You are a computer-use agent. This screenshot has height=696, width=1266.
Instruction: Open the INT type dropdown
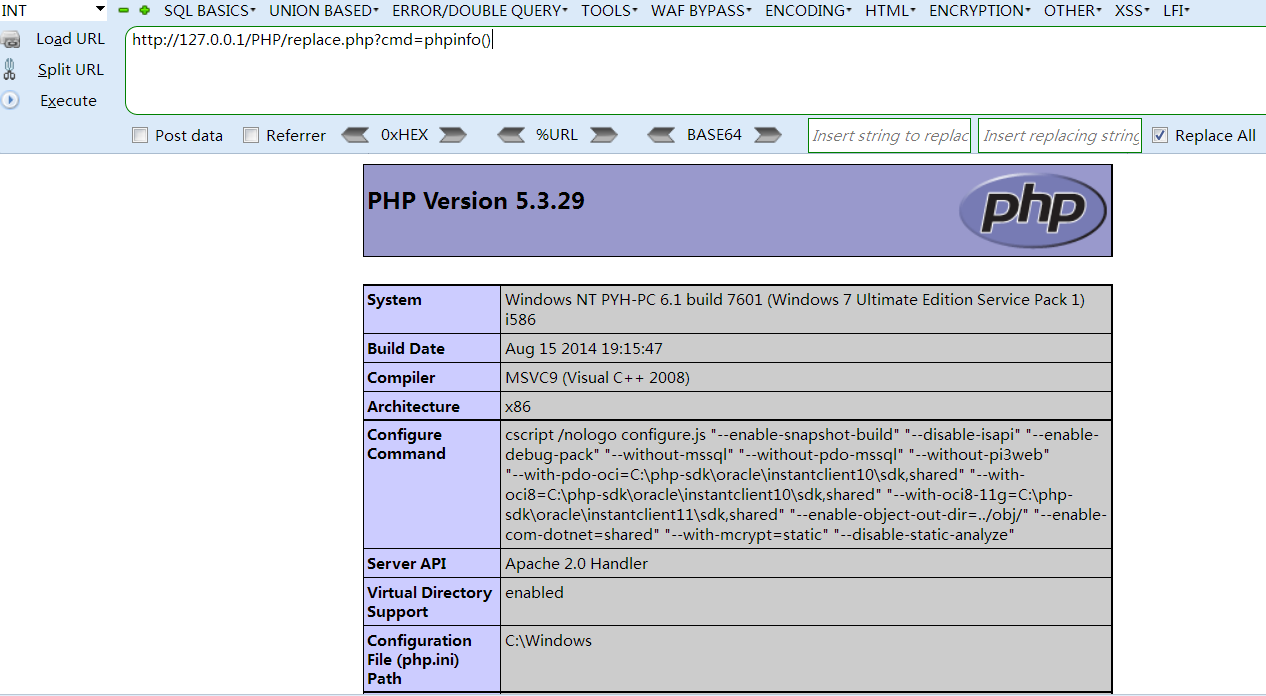(x=54, y=10)
